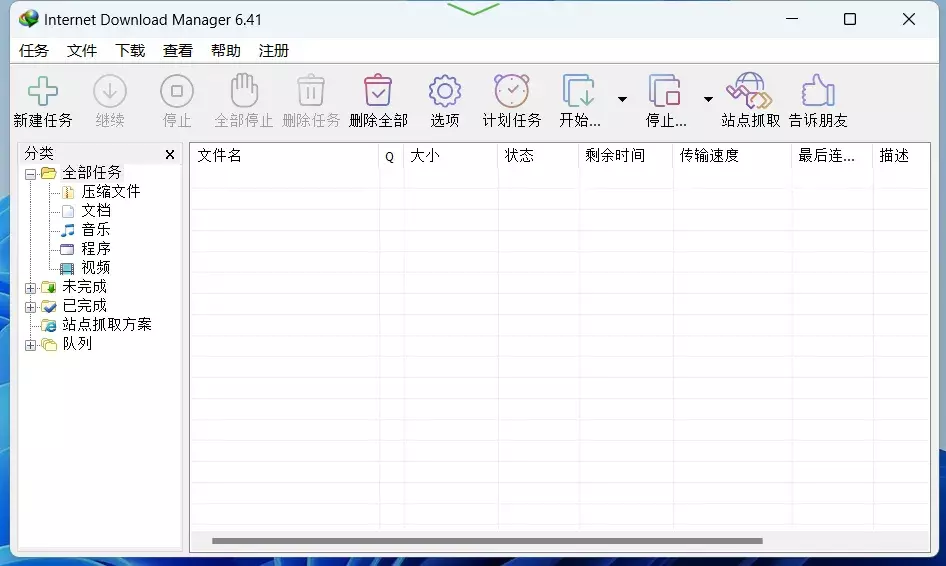This screenshot has width=946, height=566.
Task: Sort by 传输速度 column header
Action: coord(732,156)
